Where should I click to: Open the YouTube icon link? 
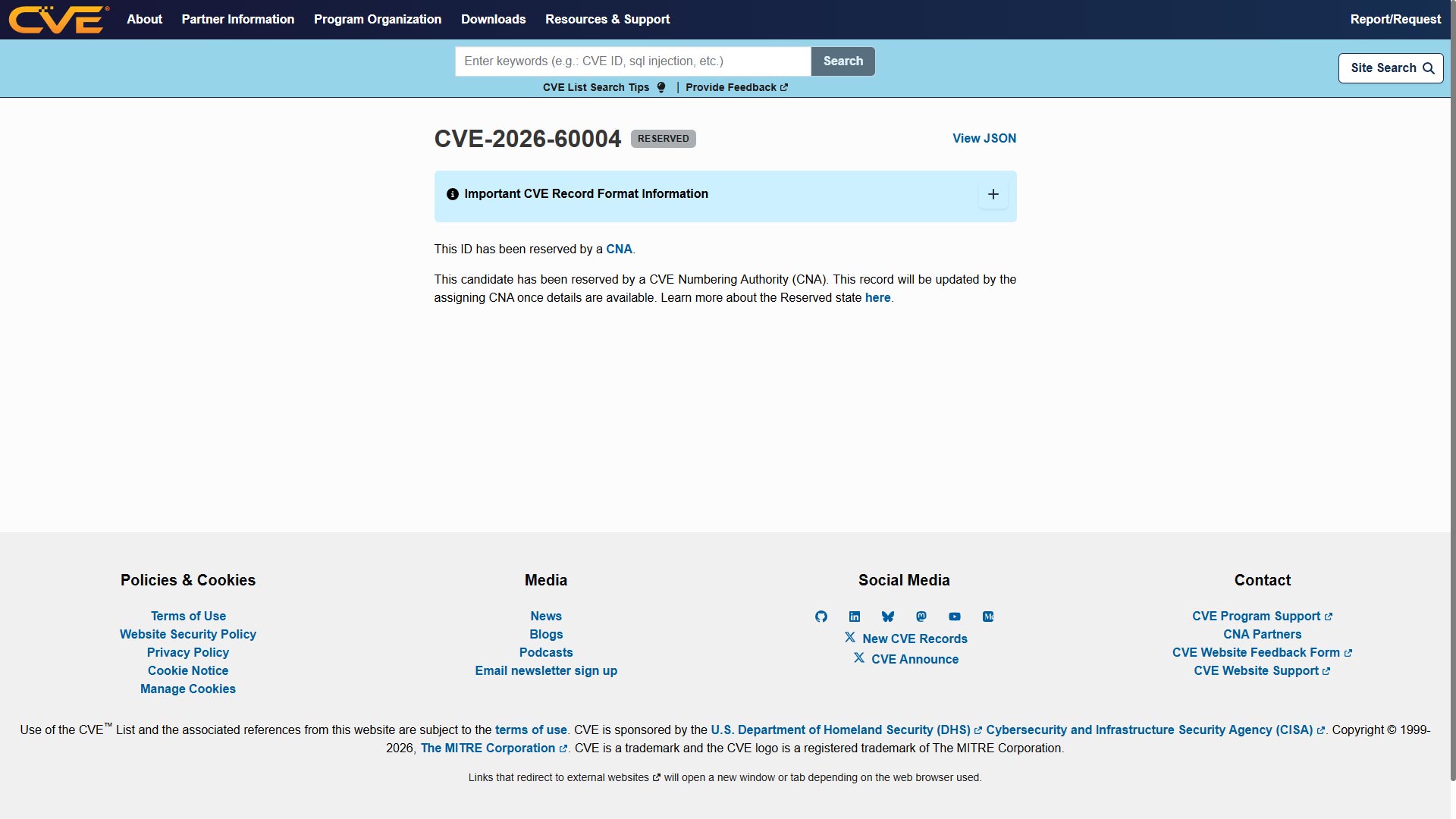pyautogui.click(x=955, y=617)
